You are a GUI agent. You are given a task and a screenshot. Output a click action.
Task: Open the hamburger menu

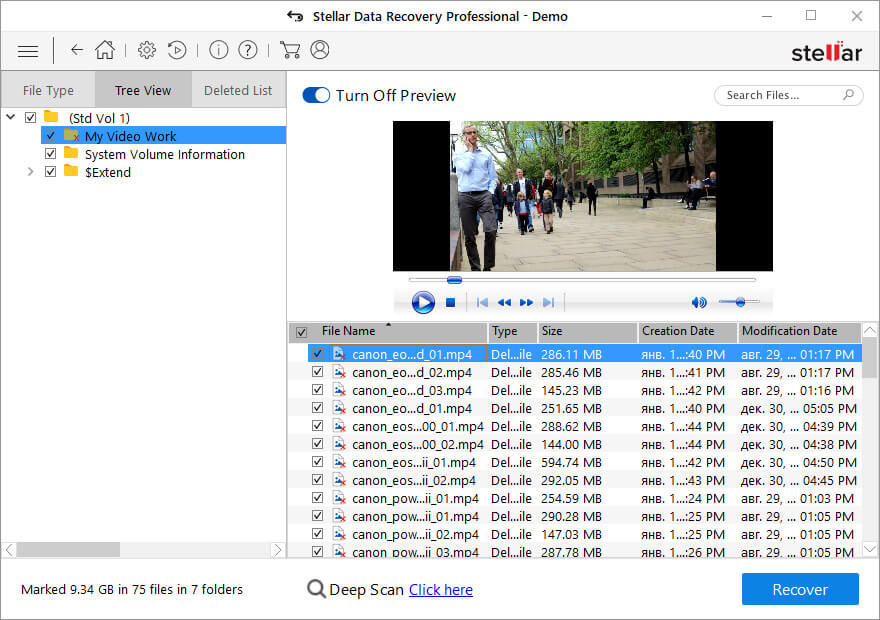[28, 52]
